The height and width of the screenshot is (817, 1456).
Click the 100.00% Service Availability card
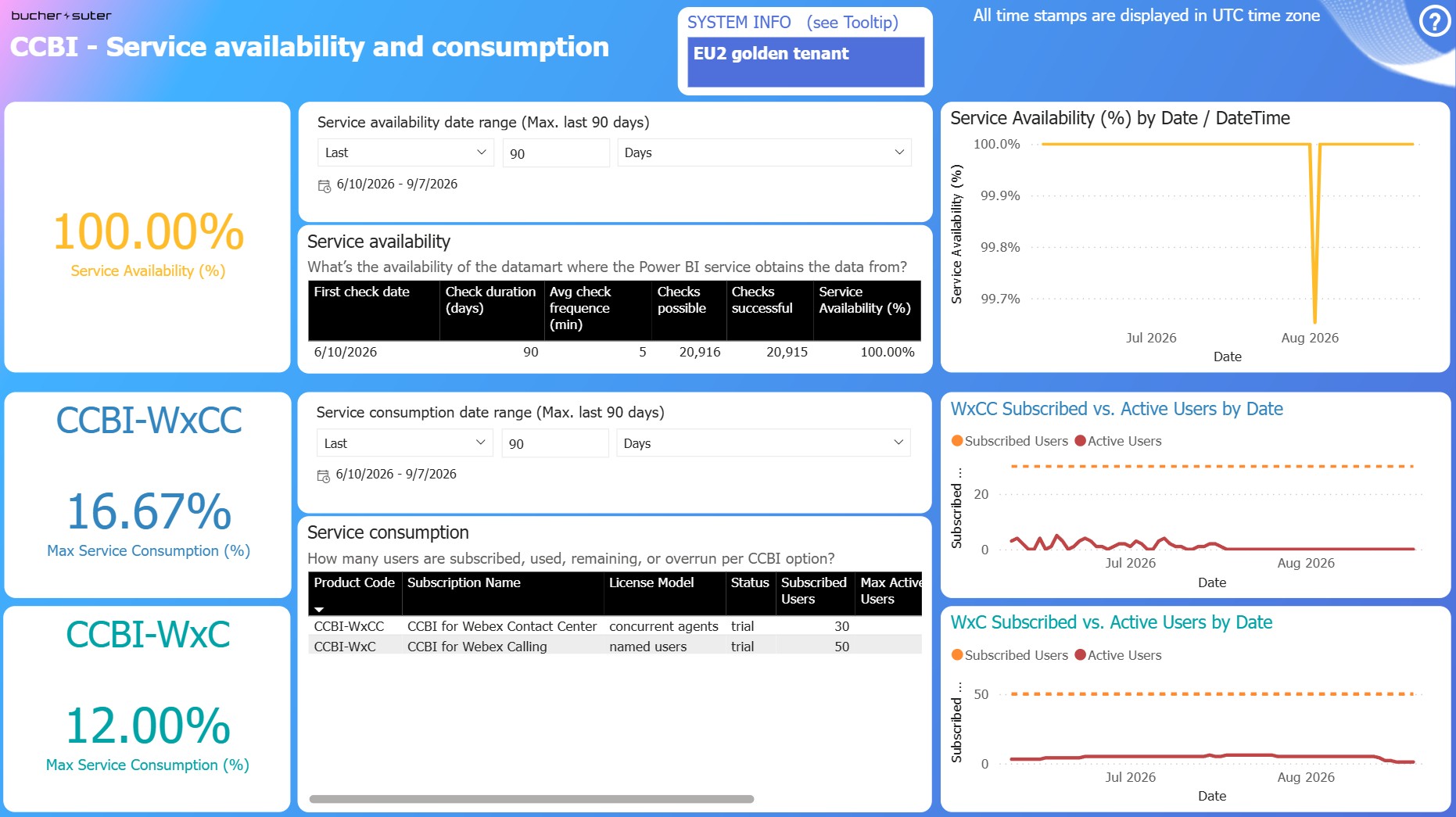[x=148, y=238]
